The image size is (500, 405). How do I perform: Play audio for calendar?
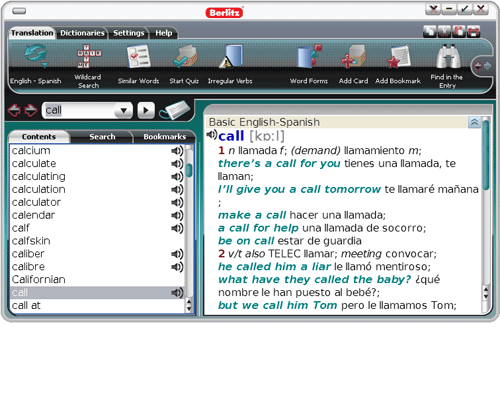(x=177, y=215)
